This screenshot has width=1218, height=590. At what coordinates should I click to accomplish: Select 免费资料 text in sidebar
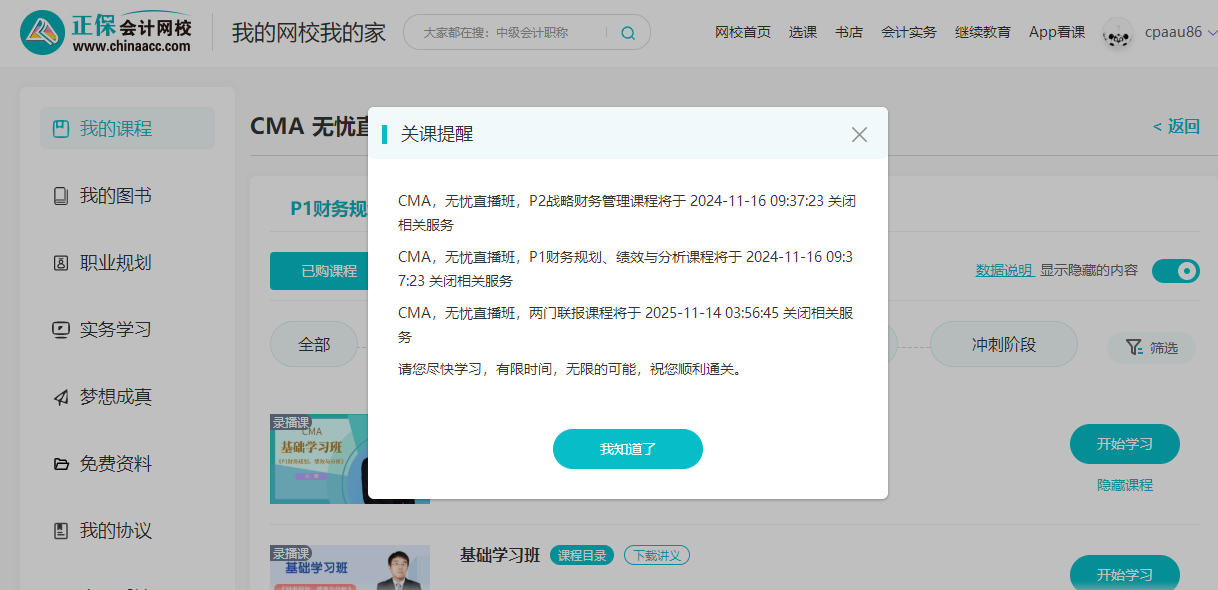click(116, 464)
